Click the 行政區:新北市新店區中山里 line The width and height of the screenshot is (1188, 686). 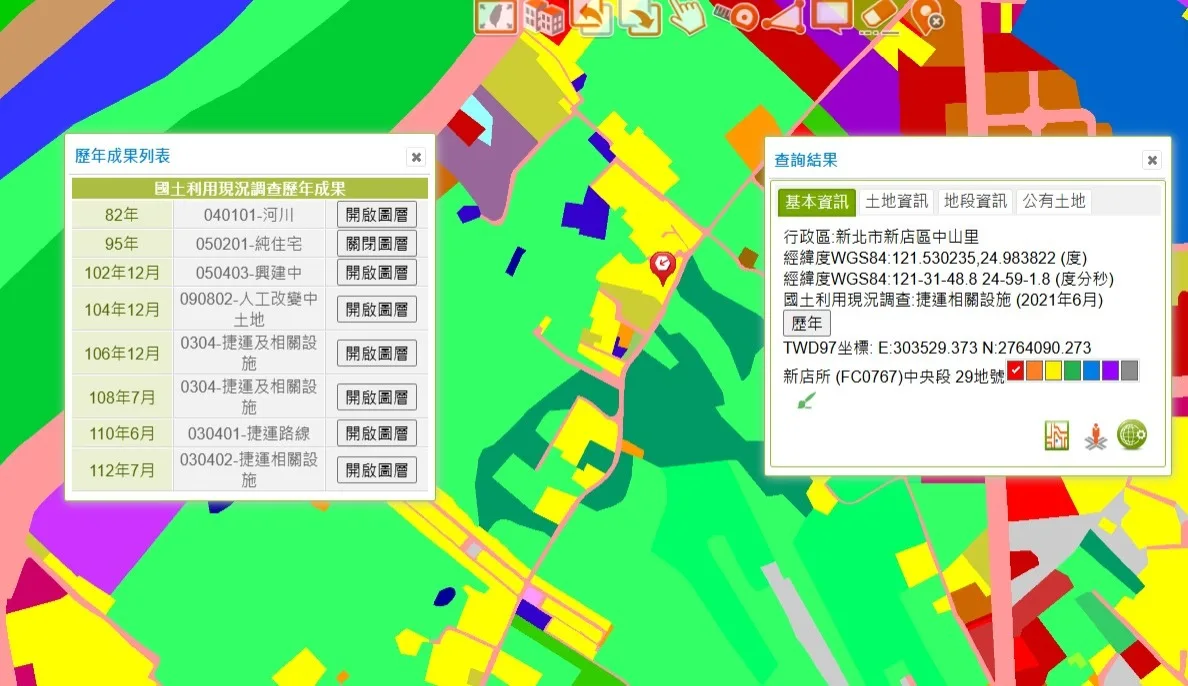881,236
